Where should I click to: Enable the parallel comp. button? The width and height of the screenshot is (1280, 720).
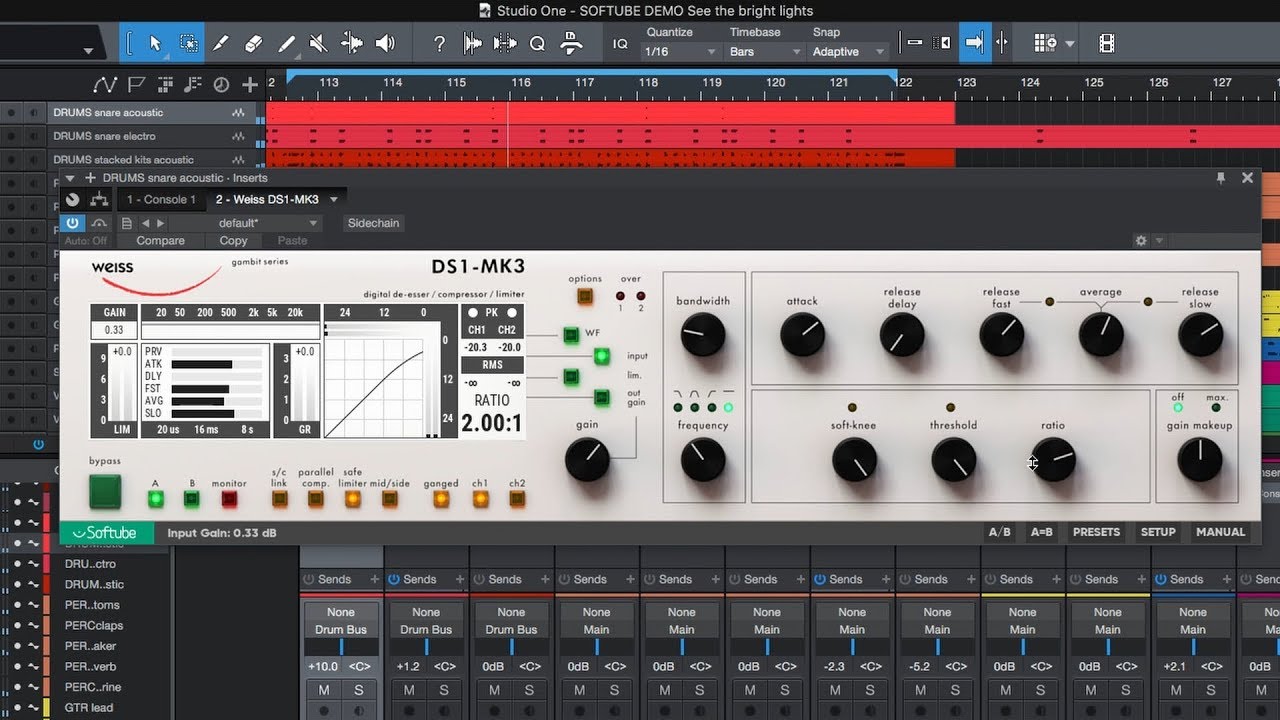316,497
